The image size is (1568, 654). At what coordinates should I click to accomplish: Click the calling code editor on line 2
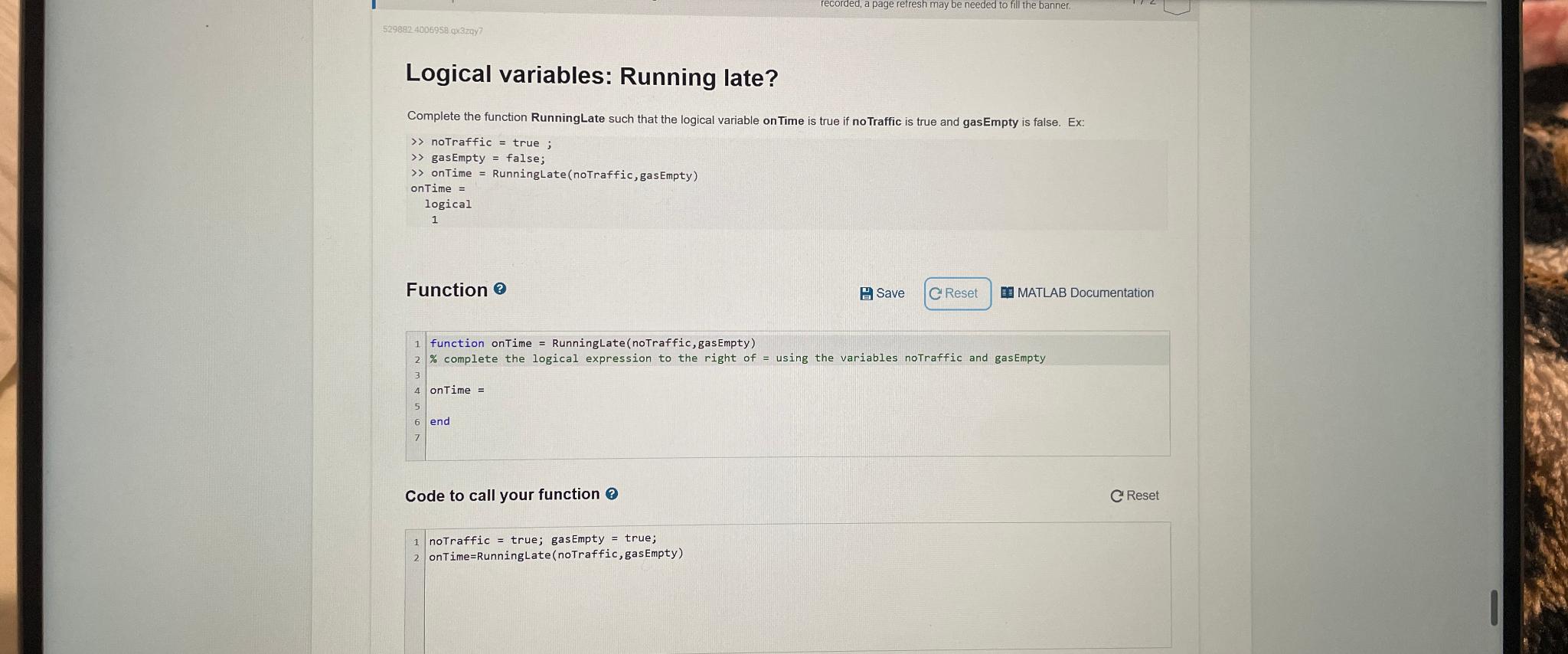pyautogui.click(x=556, y=554)
